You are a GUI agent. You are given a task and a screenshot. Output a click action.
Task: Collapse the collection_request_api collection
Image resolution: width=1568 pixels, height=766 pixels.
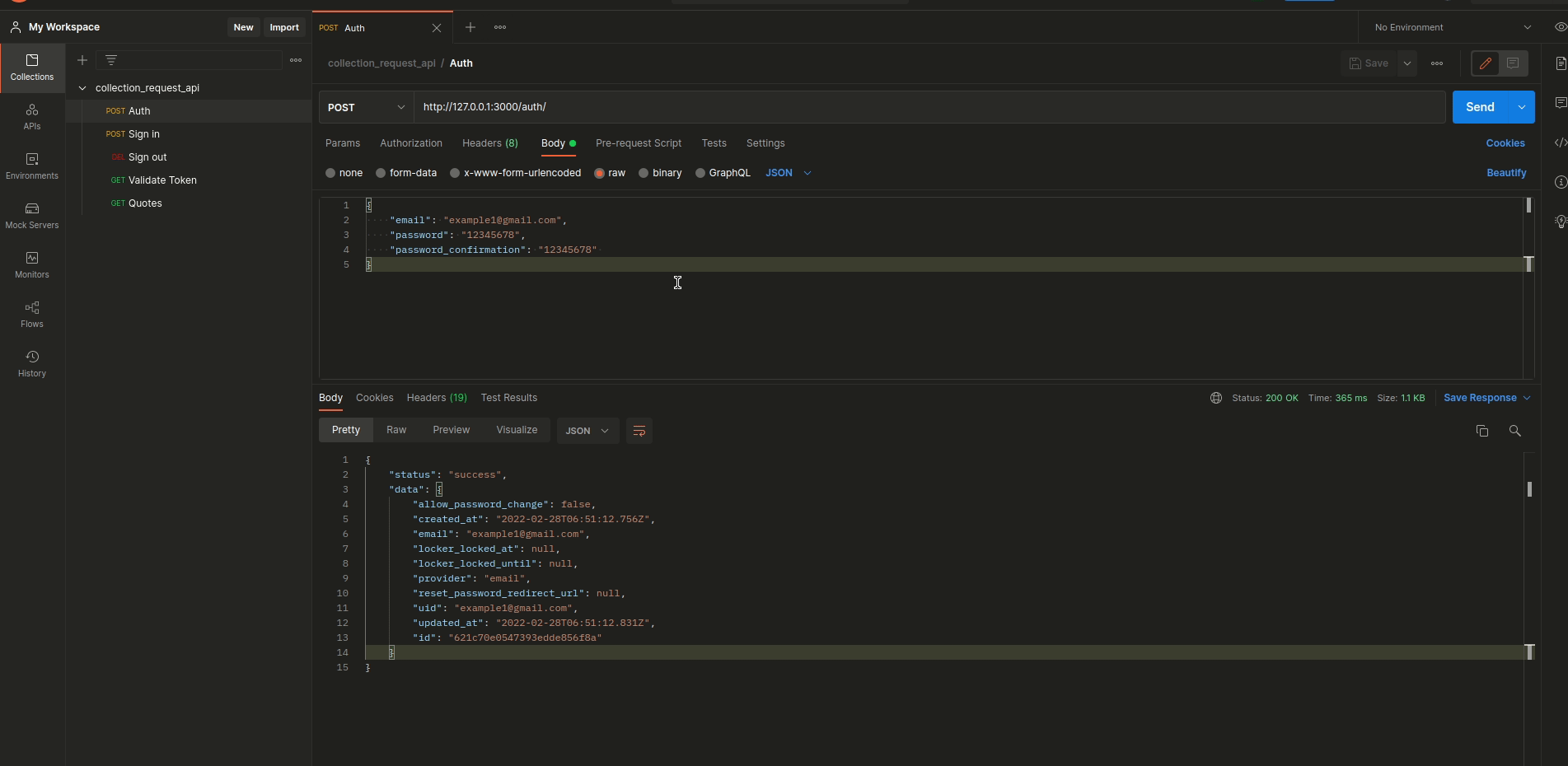pyautogui.click(x=82, y=87)
